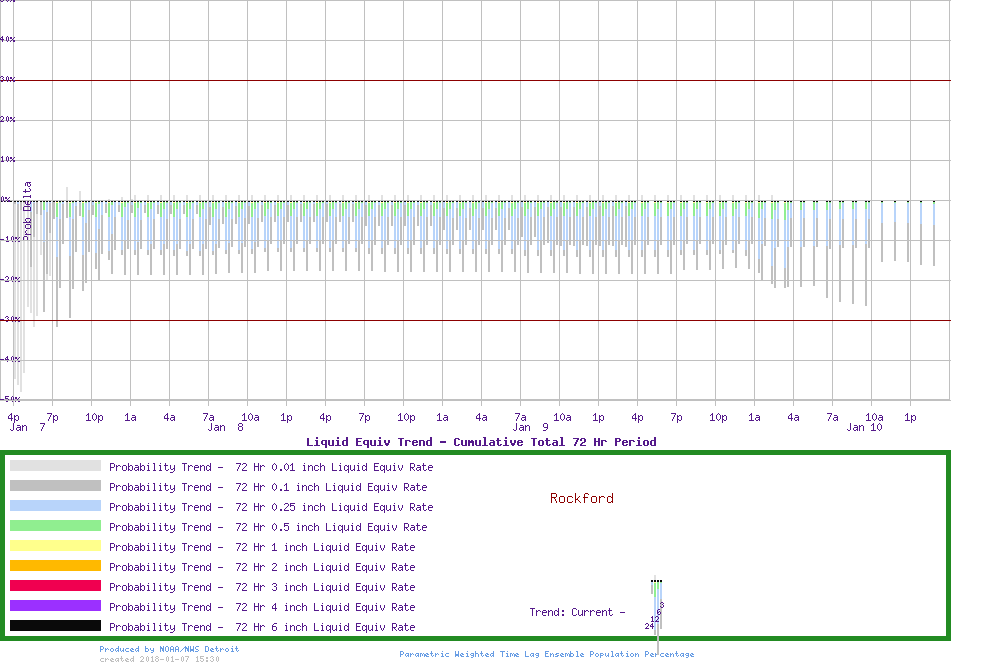Click the 'Liquid Equiv Trend' chart title

point(481,442)
